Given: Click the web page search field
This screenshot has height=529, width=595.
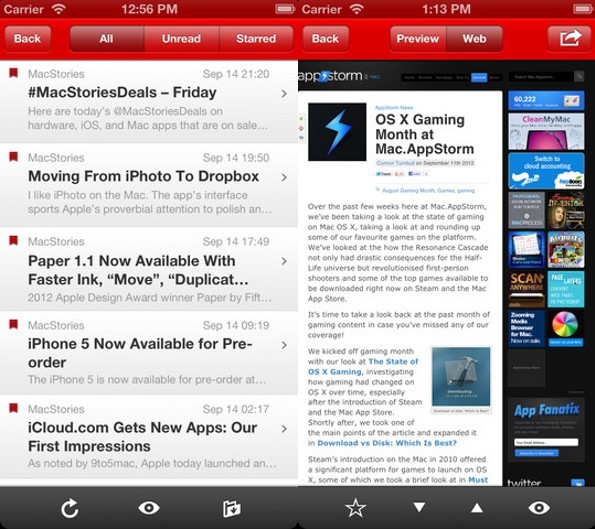Looking at the screenshot, I should pos(541,76).
